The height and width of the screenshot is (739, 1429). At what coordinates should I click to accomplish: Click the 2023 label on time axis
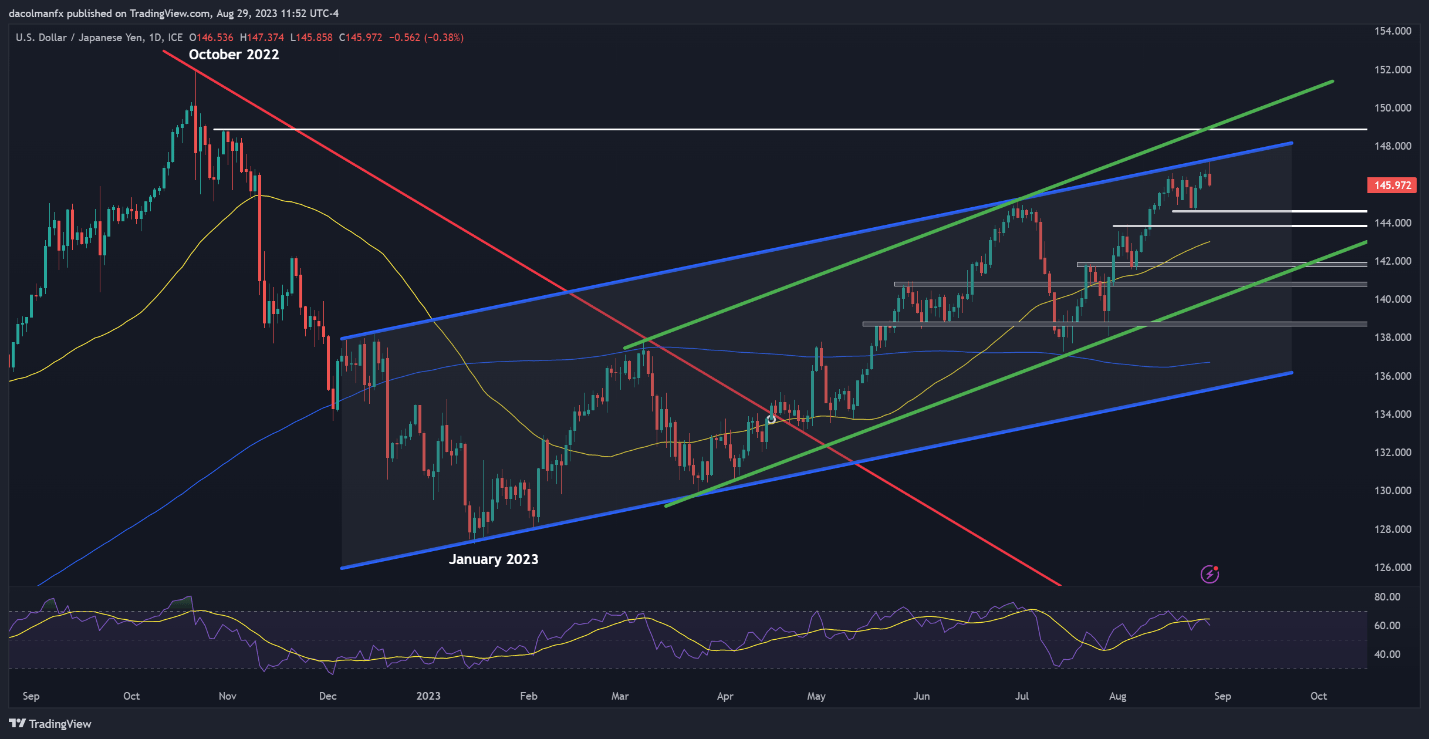[x=428, y=695]
